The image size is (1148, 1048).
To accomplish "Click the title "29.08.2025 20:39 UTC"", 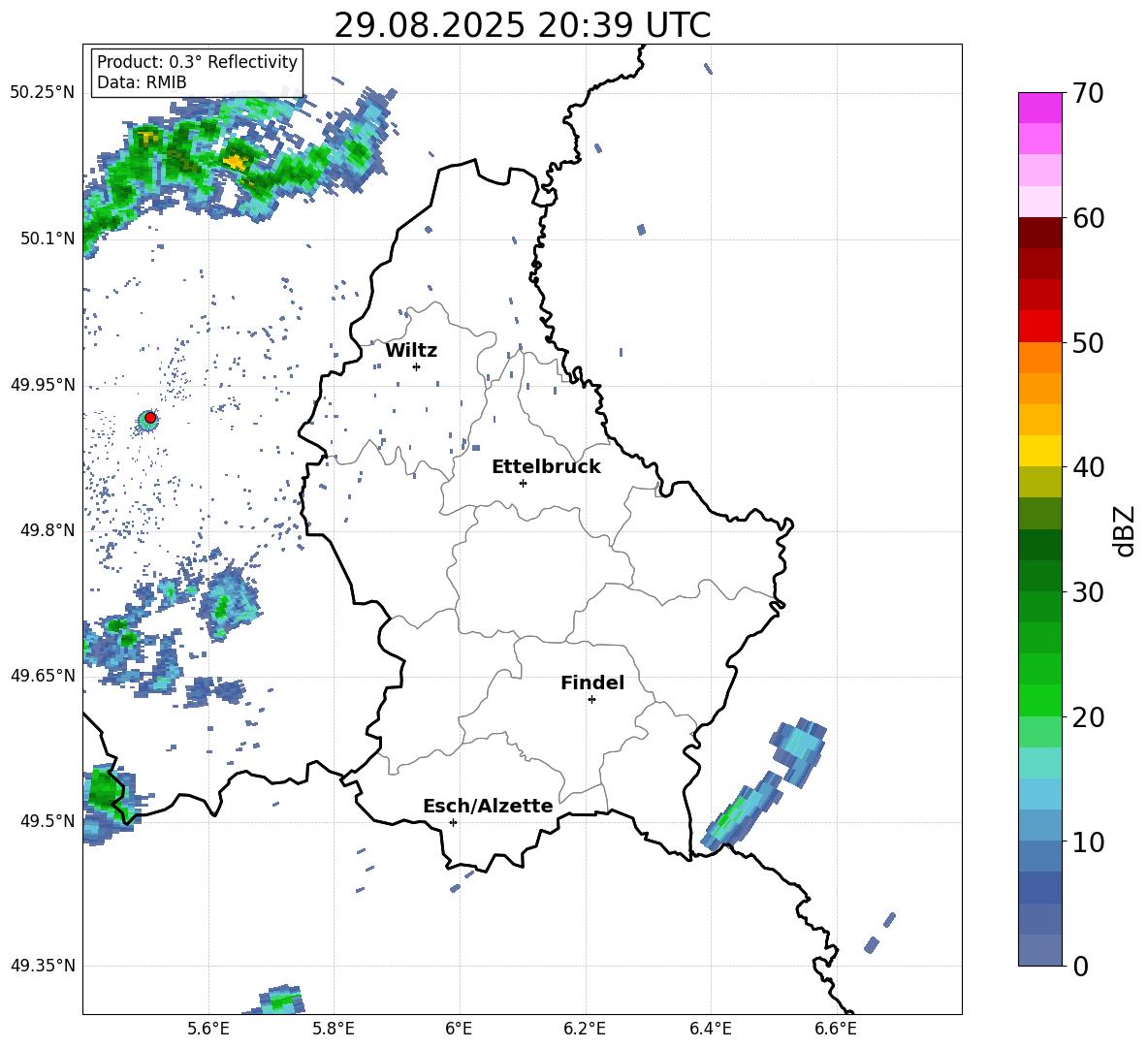I will pos(522,25).
